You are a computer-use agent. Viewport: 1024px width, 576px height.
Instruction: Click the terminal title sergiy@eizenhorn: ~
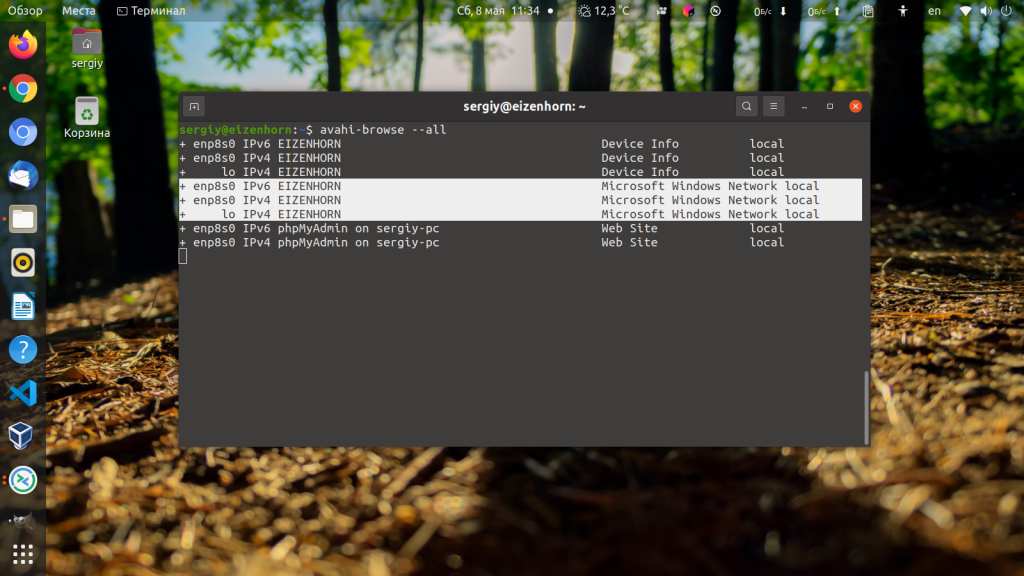524,106
